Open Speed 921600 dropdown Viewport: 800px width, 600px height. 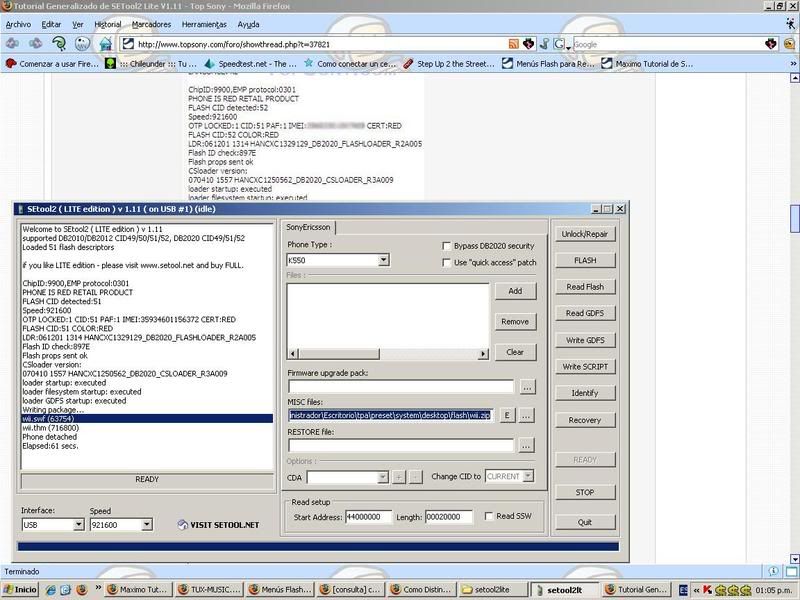click(146, 524)
